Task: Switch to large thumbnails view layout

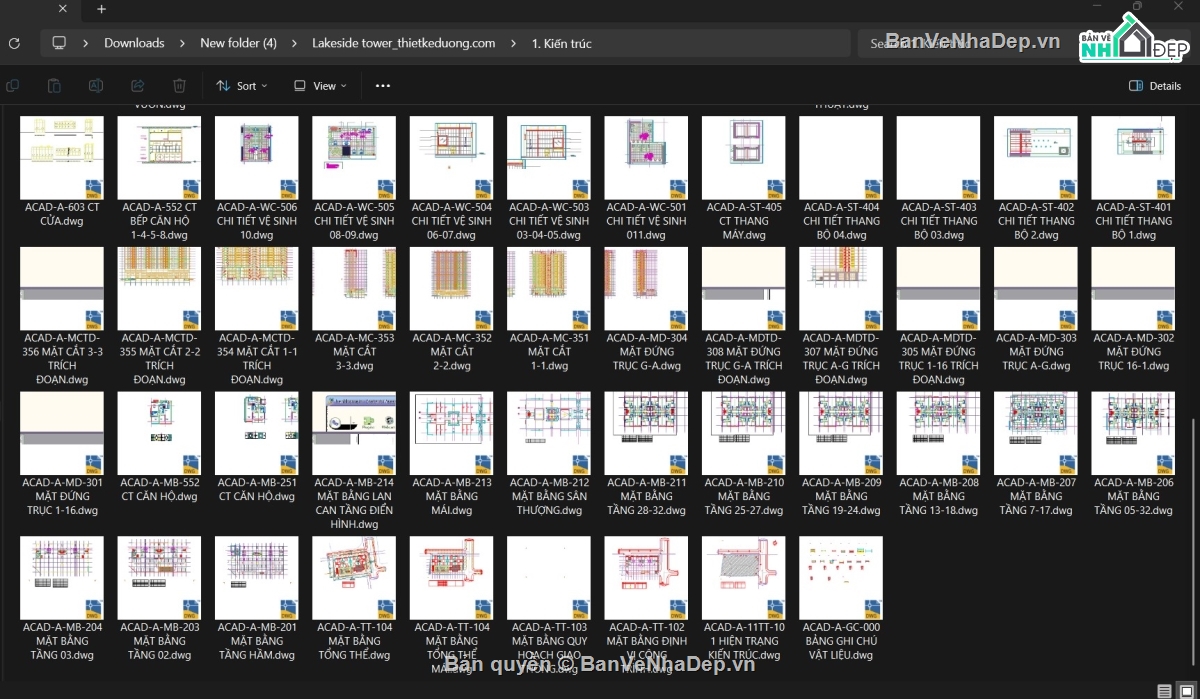Action: tap(1185, 691)
